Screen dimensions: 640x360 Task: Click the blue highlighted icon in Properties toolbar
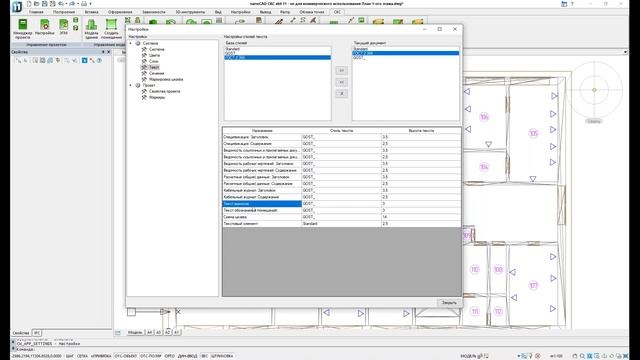pos(84,60)
